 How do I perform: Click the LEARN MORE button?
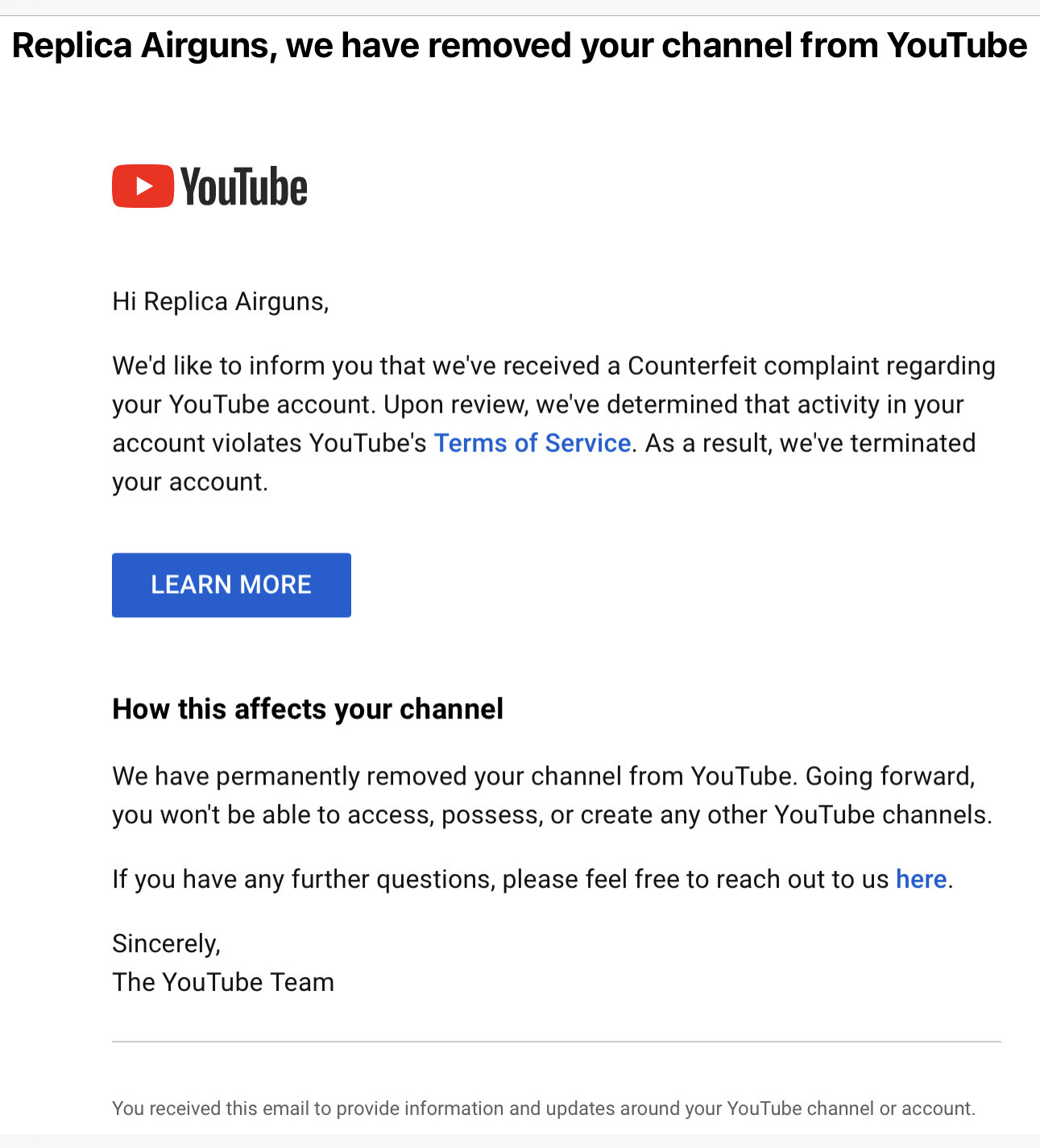(x=231, y=585)
